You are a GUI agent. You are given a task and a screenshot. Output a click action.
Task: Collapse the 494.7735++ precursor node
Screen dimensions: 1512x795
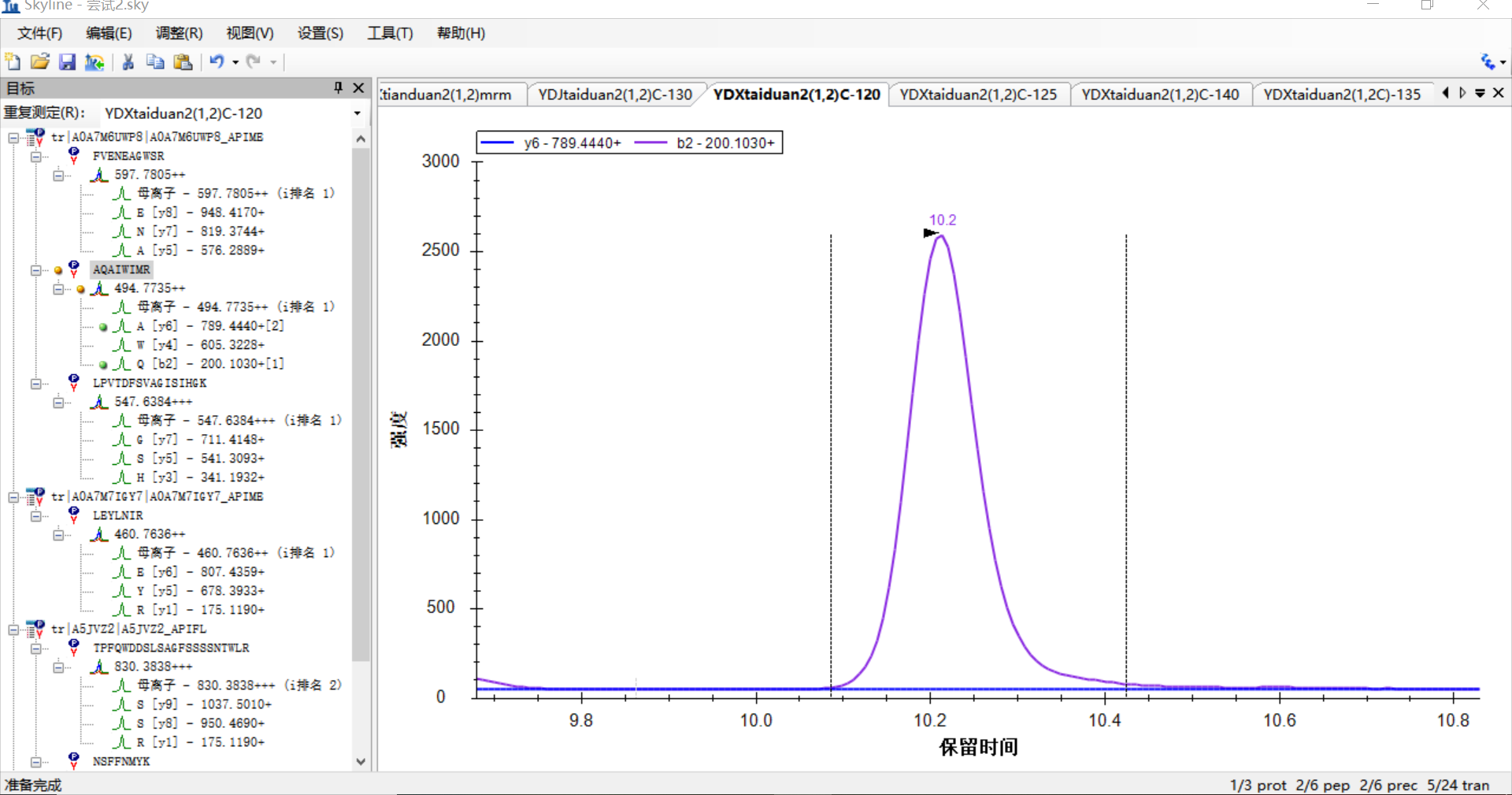point(58,288)
